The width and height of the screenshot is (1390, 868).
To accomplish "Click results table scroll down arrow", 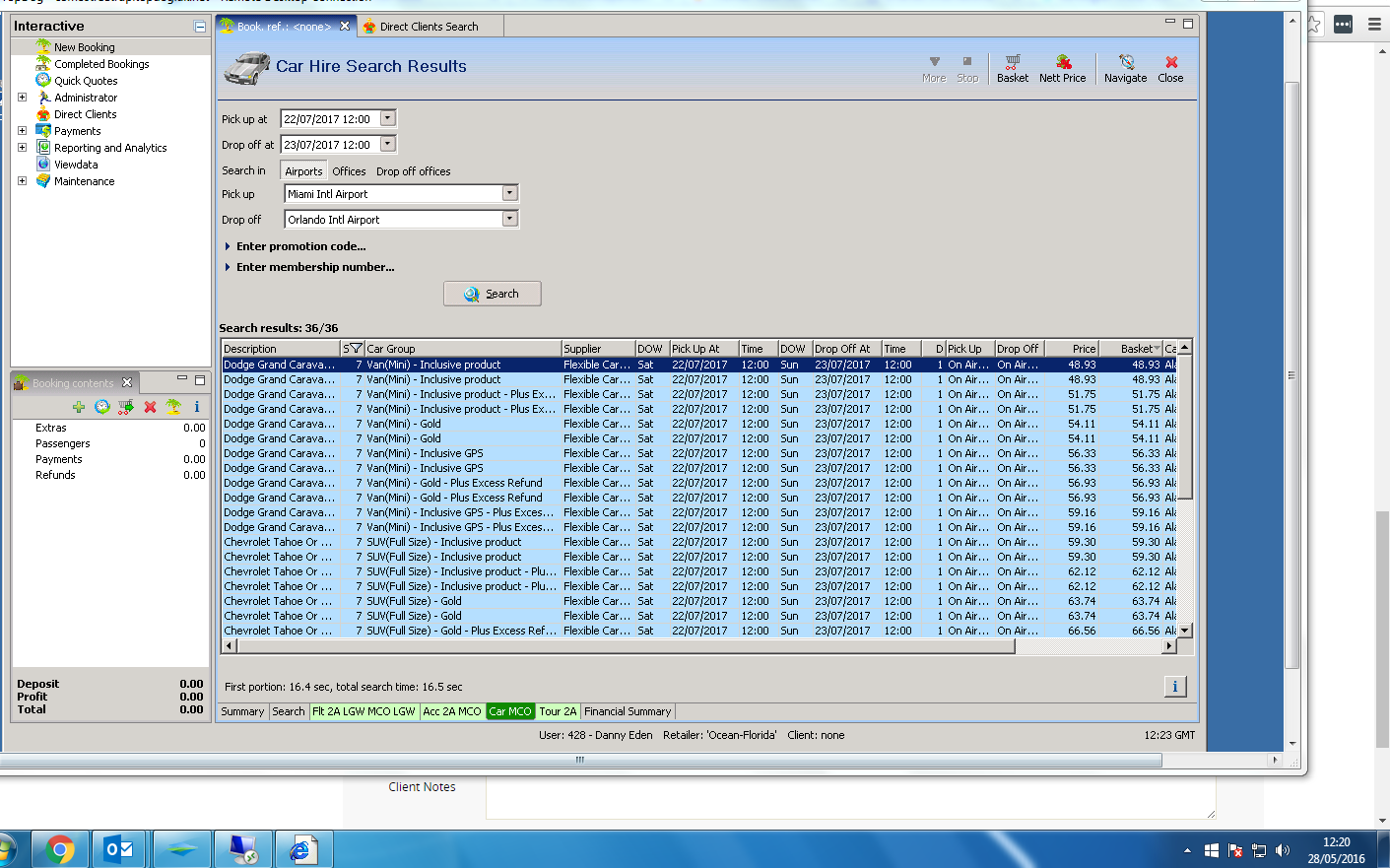I will (1185, 631).
